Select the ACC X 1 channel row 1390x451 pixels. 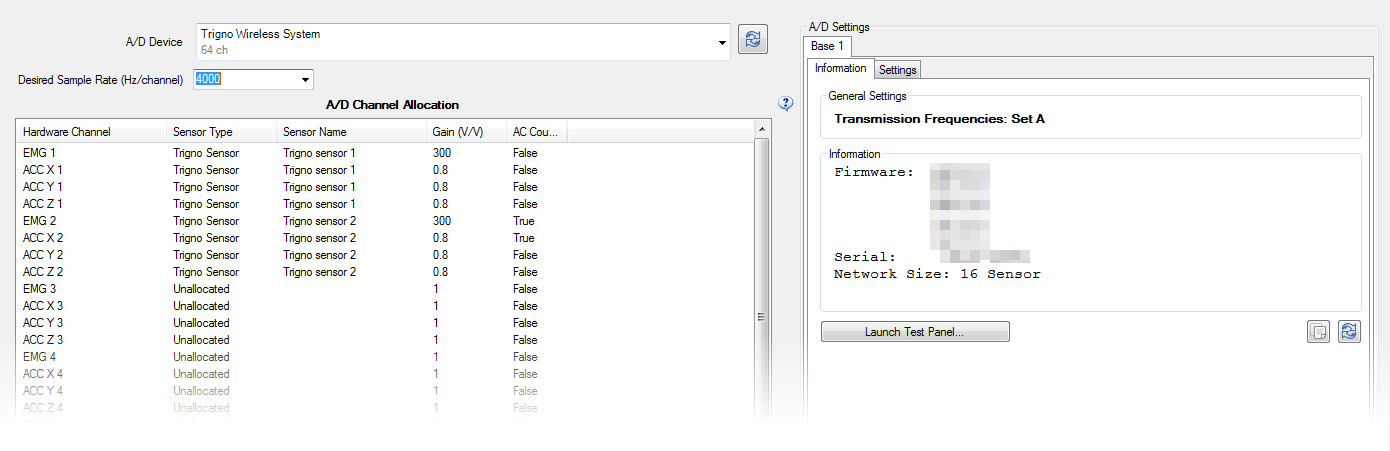click(x=385, y=169)
